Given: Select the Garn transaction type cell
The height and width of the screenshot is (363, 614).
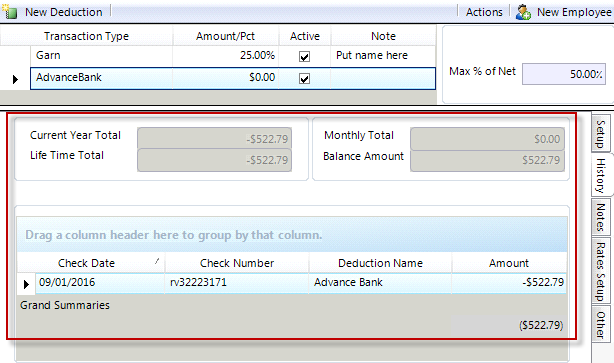Looking at the screenshot, I should (101, 56).
